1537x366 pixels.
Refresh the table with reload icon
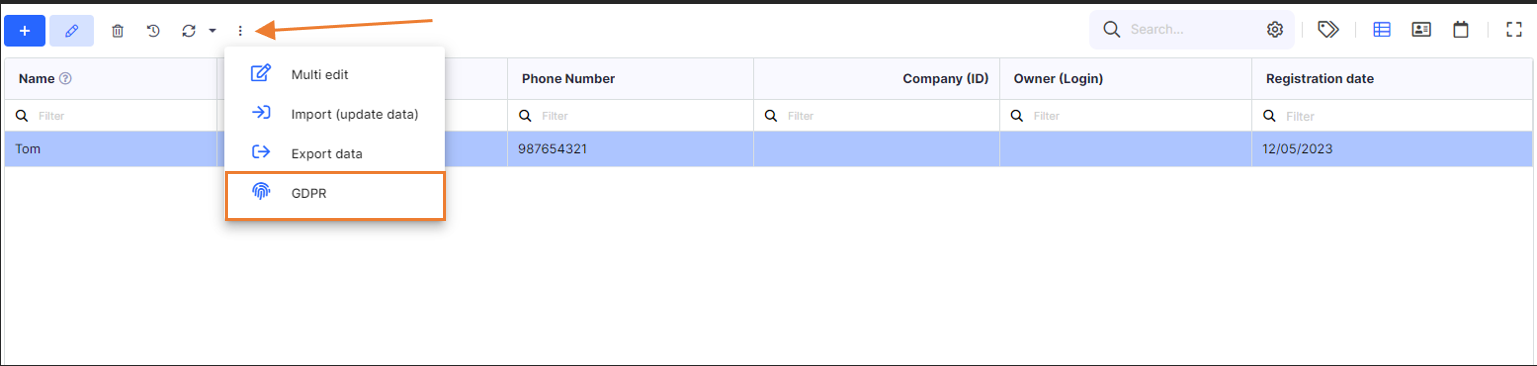coord(189,31)
